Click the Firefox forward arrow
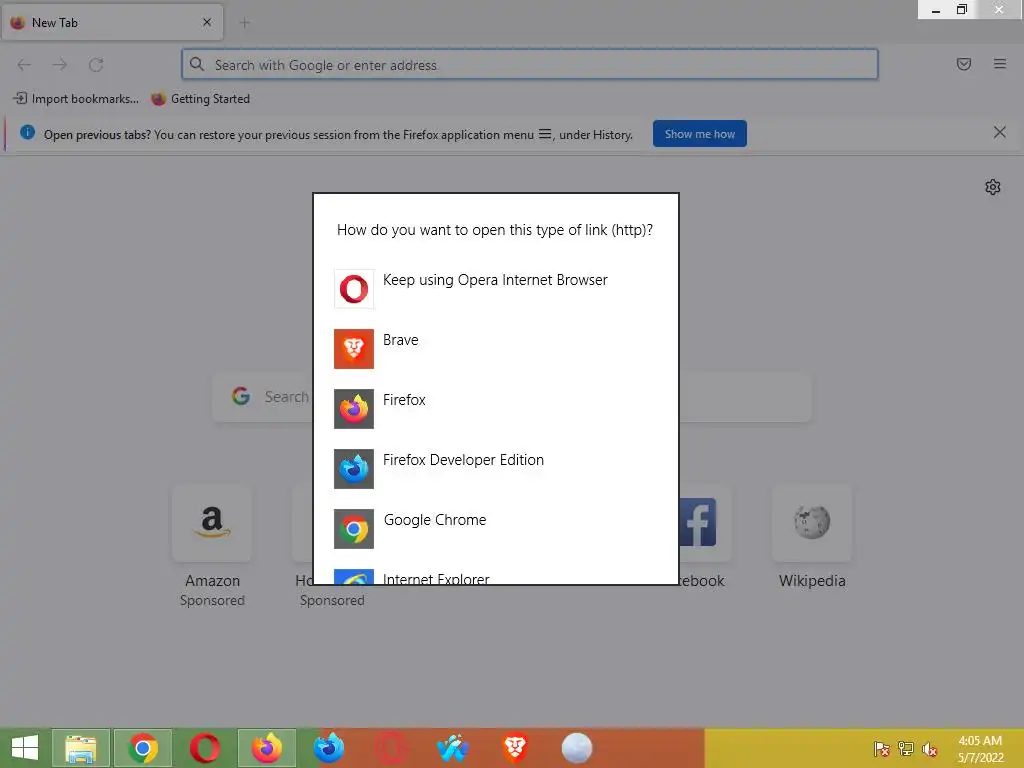 point(59,65)
